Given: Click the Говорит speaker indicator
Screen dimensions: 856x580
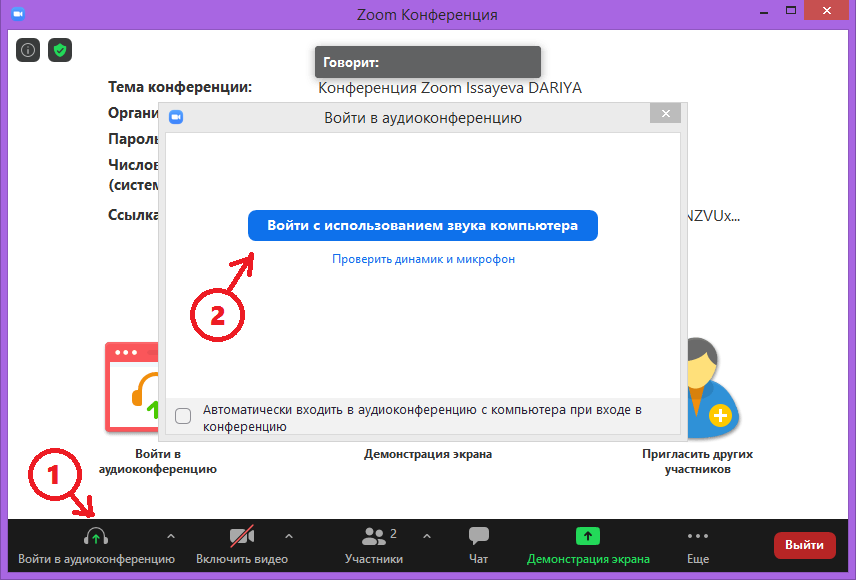Looking at the screenshot, I should click(428, 62).
